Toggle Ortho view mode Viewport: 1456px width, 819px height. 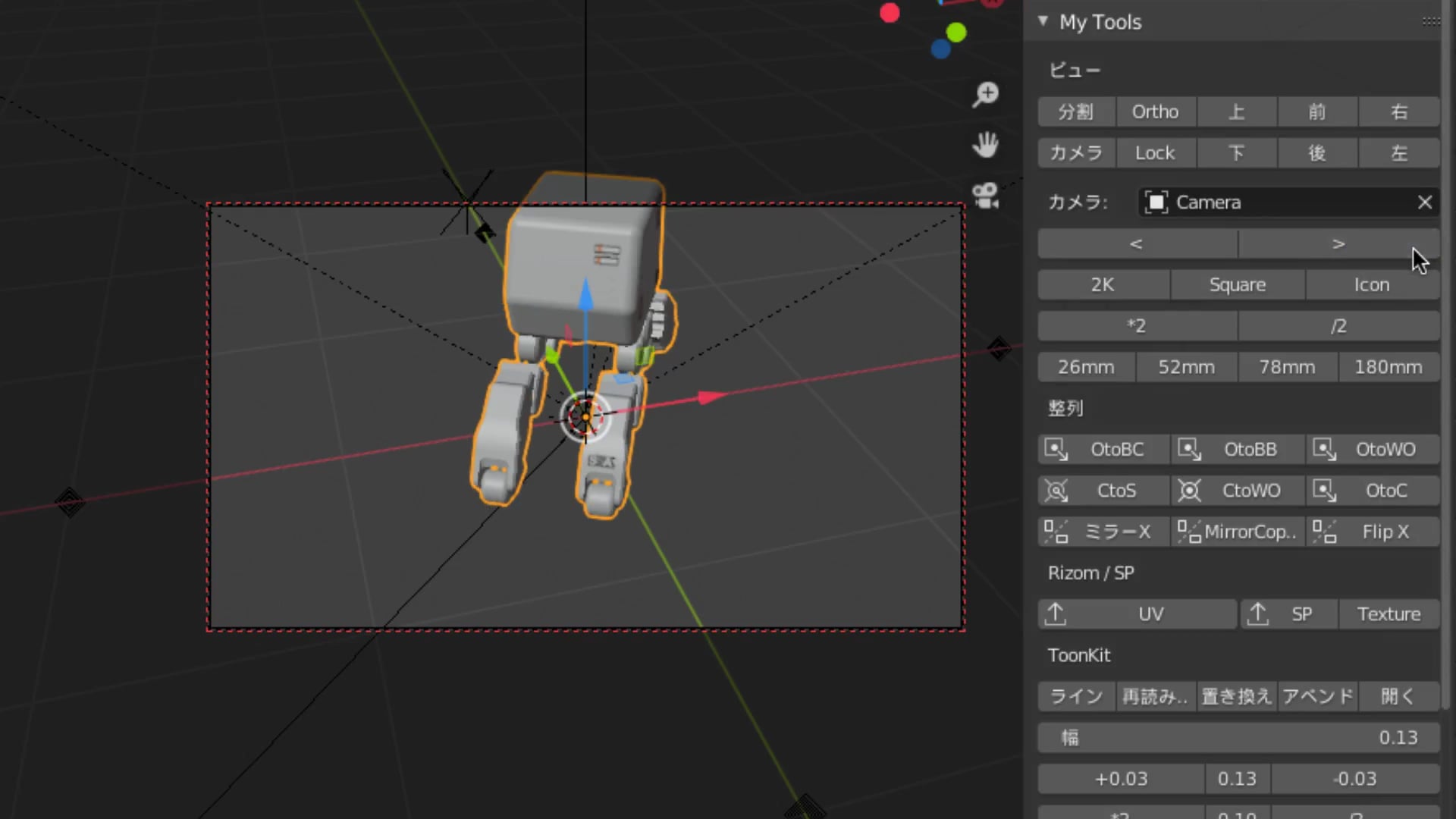pyautogui.click(x=1156, y=112)
